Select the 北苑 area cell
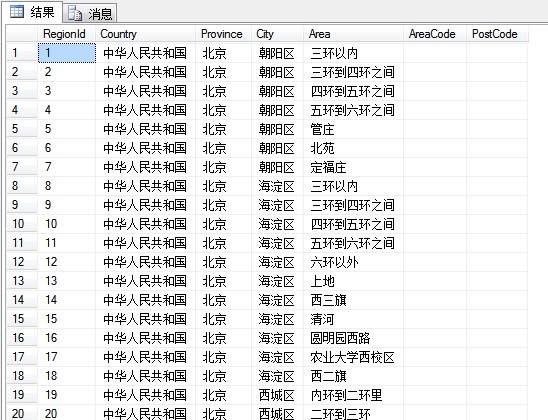548x420 pixels. [x=353, y=148]
